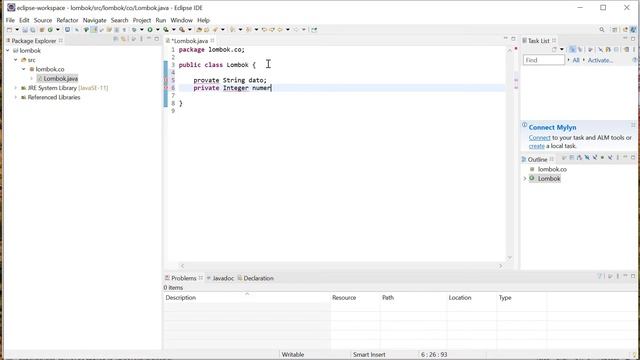Click the New Task icon in Task List
Screen dimensions: 640x360
point(554,49)
